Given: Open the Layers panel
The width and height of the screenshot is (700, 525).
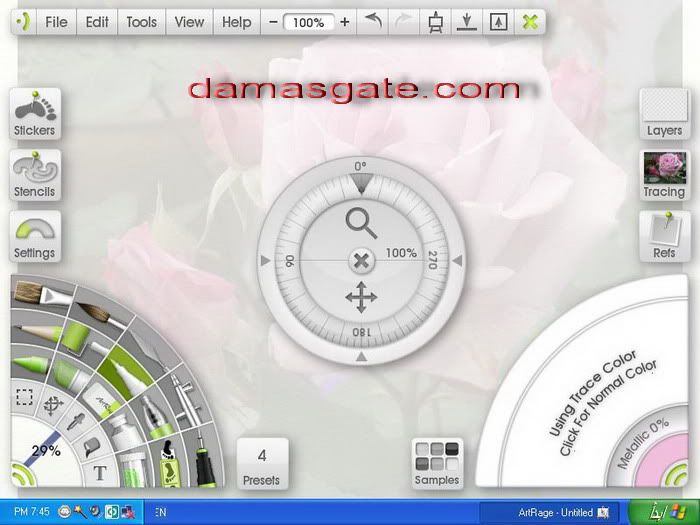Looking at the screenshot, I should pyautogui.click(x=665, y=113).
